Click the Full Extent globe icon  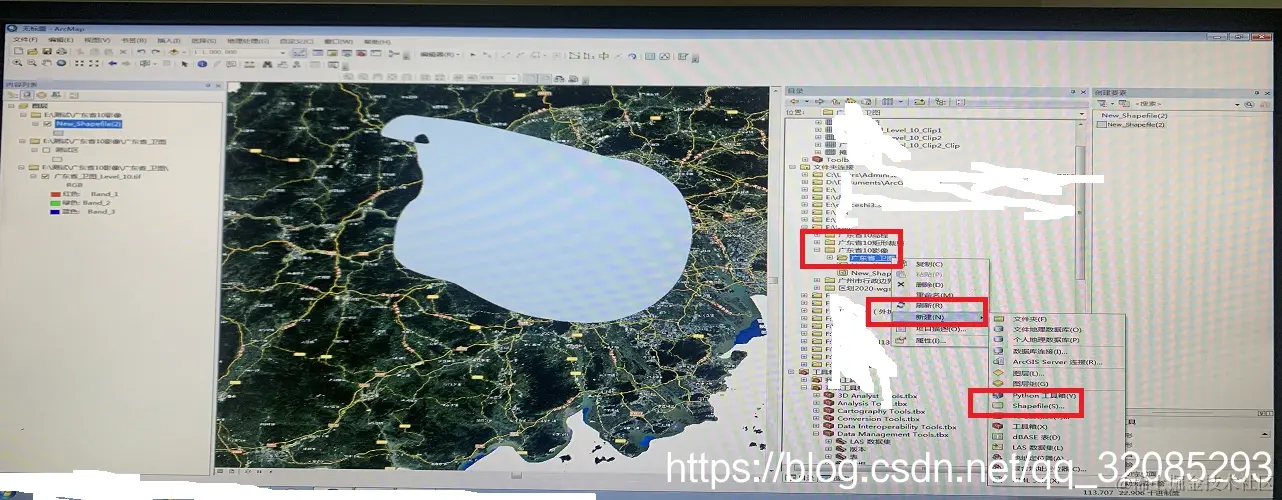coord(61,63)
